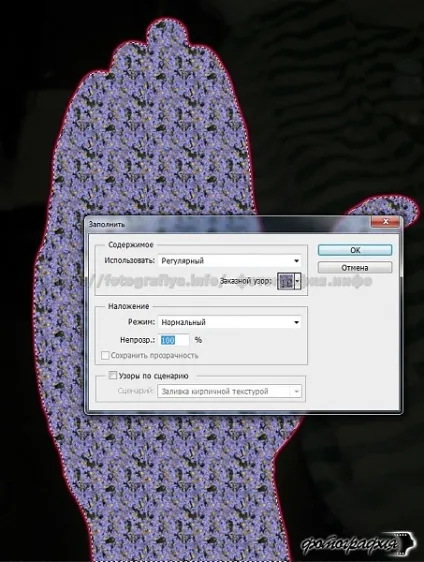Image resolution: width=424 pixels, height=562 pixels.
Task: Click the Непрозр. opacity value field
Action: tap(174, 340)
